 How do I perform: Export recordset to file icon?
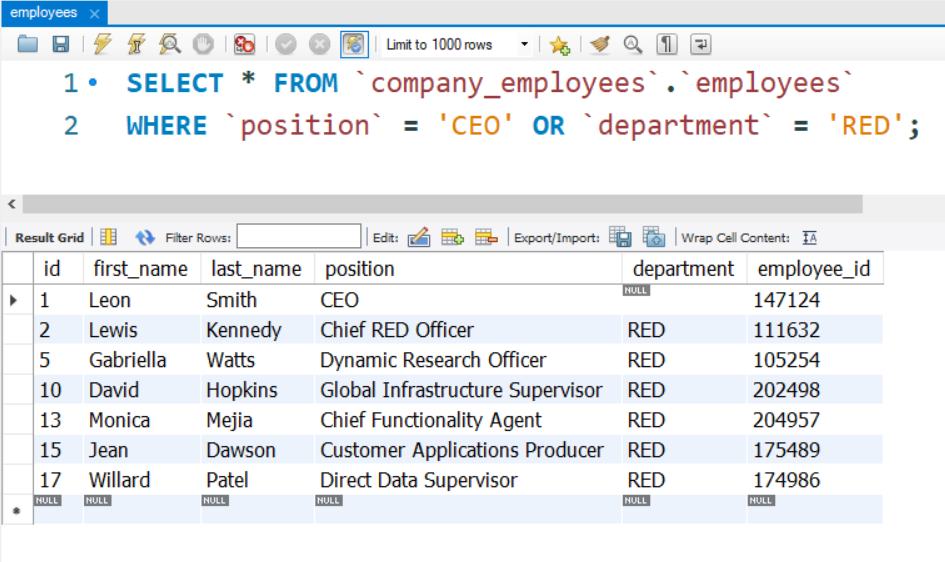[x=620, y=237]
